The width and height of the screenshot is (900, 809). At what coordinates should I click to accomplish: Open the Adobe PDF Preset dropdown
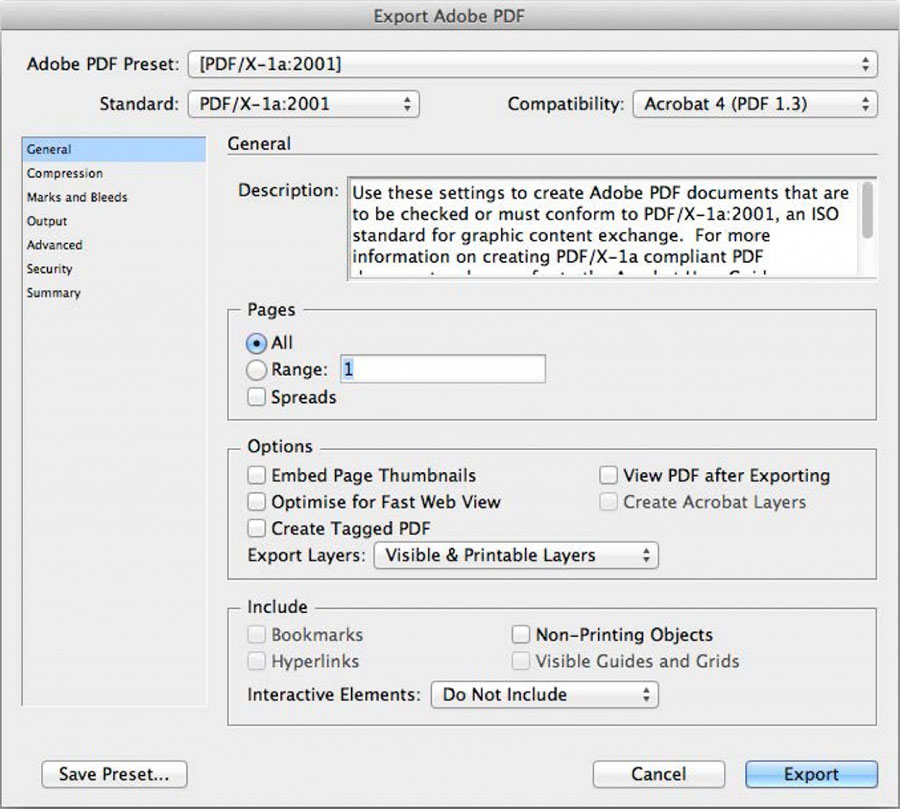[x=532, y=64]
